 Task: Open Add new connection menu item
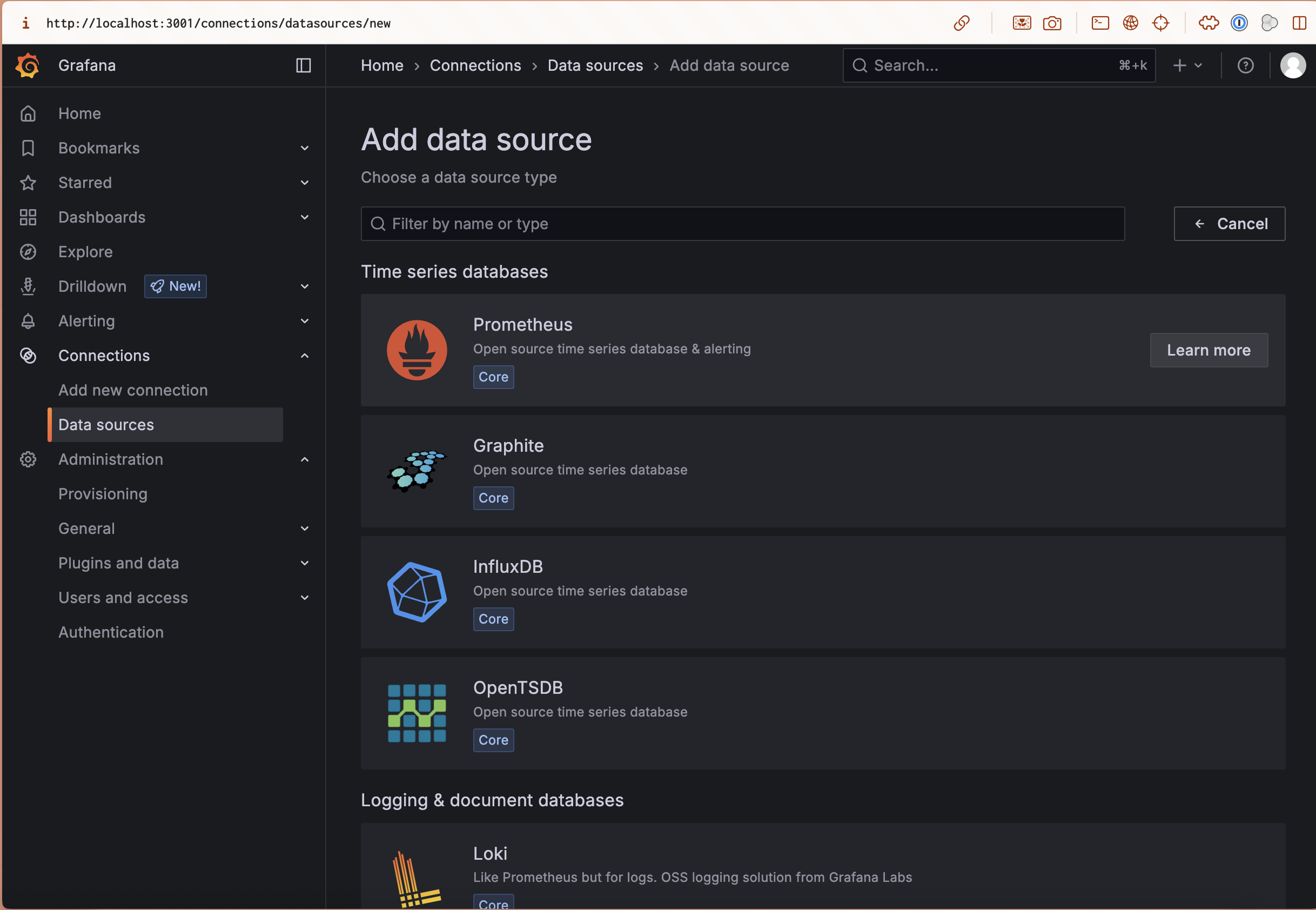tap(133, 390)
